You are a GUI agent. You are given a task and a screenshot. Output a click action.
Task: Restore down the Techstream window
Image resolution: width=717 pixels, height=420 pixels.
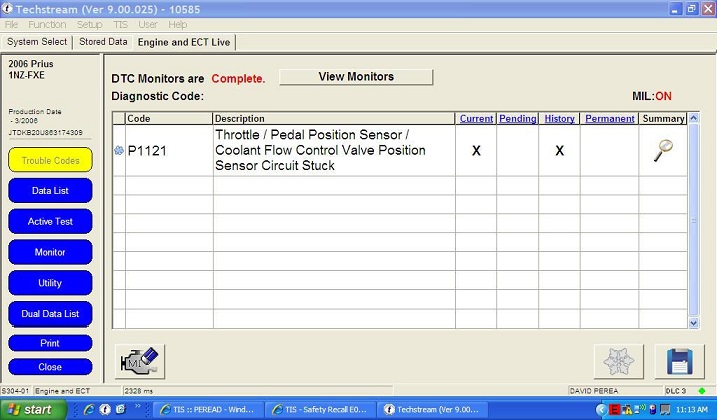(691, 8)
